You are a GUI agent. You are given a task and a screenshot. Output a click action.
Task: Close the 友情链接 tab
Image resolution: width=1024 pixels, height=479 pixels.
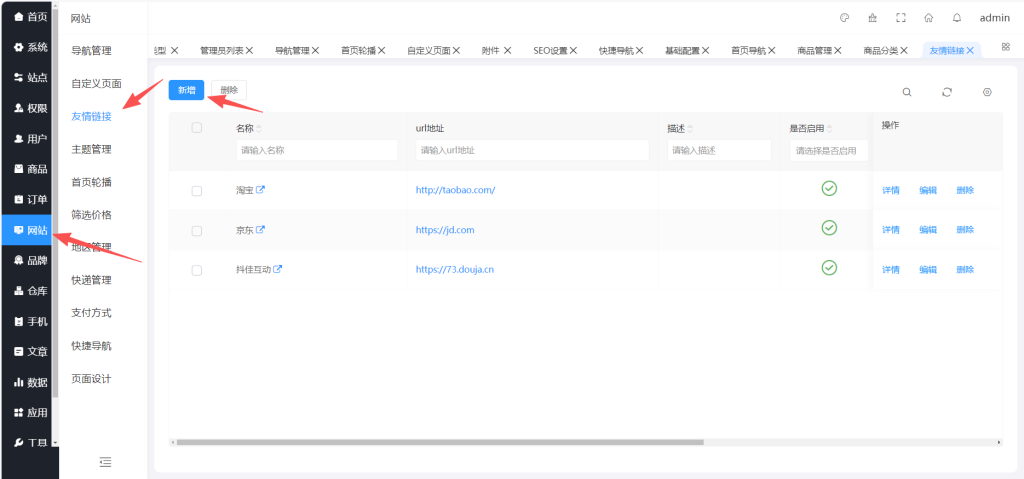pos(970,50)
